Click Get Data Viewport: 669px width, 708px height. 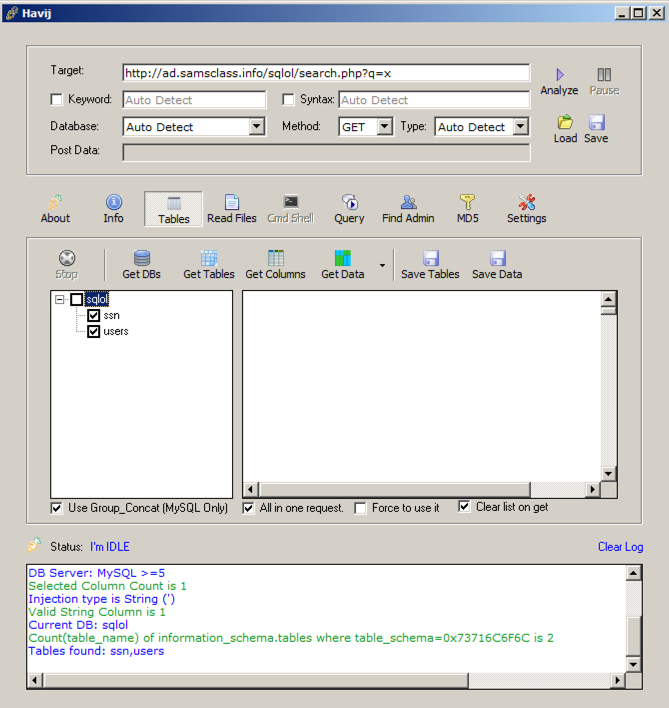(343, 265)
